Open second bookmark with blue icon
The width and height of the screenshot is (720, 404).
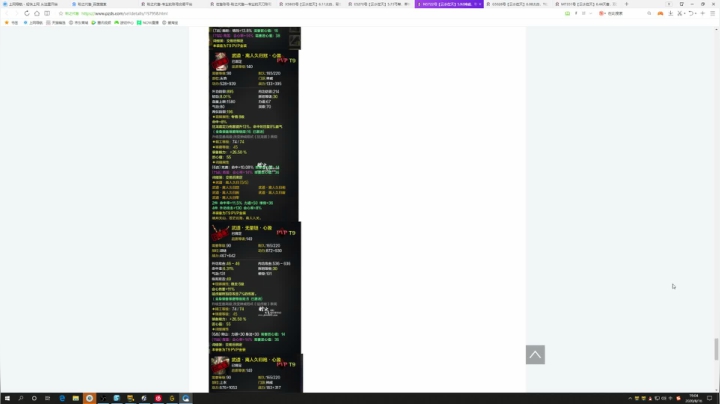pos(33,22)
